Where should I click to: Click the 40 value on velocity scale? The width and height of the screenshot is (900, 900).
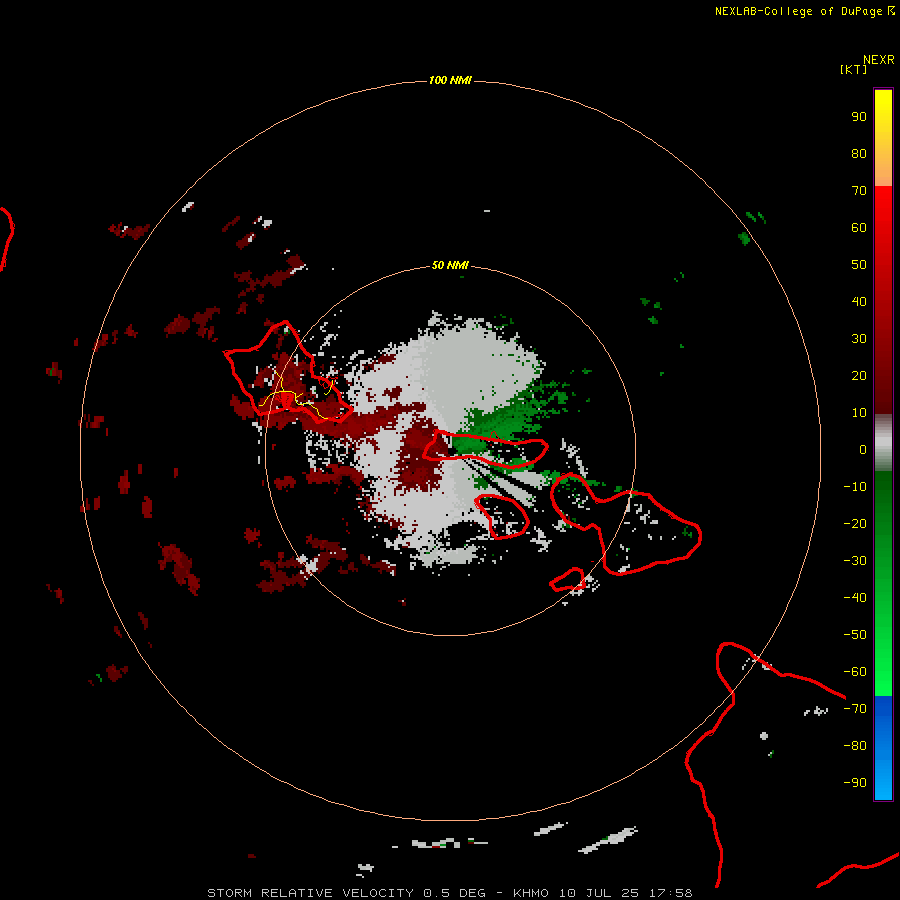[x=859, y=301]
